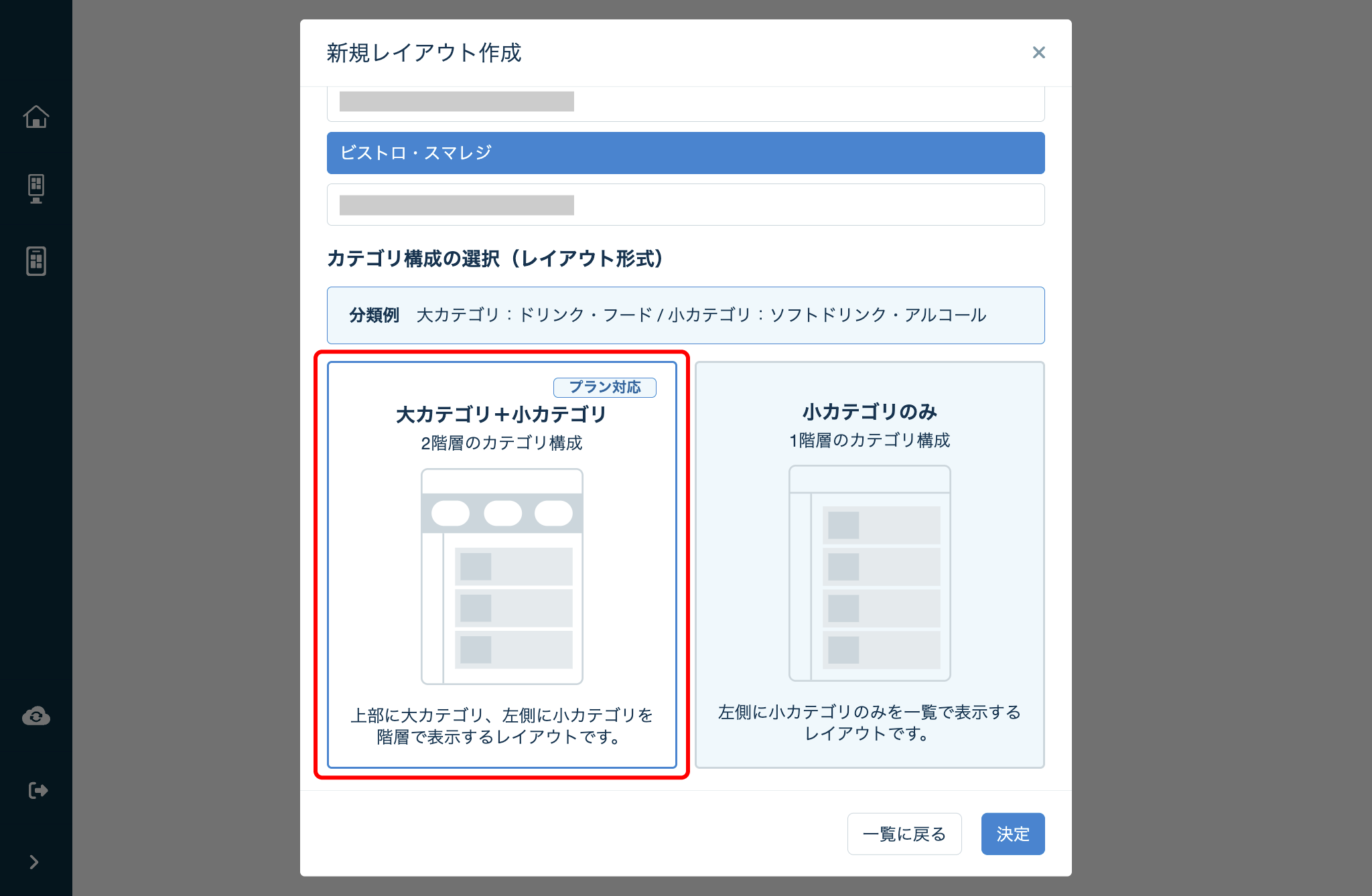Select the greyed item below ビストロ・スマレジ

pyautogui.click(x=685, y=205)
